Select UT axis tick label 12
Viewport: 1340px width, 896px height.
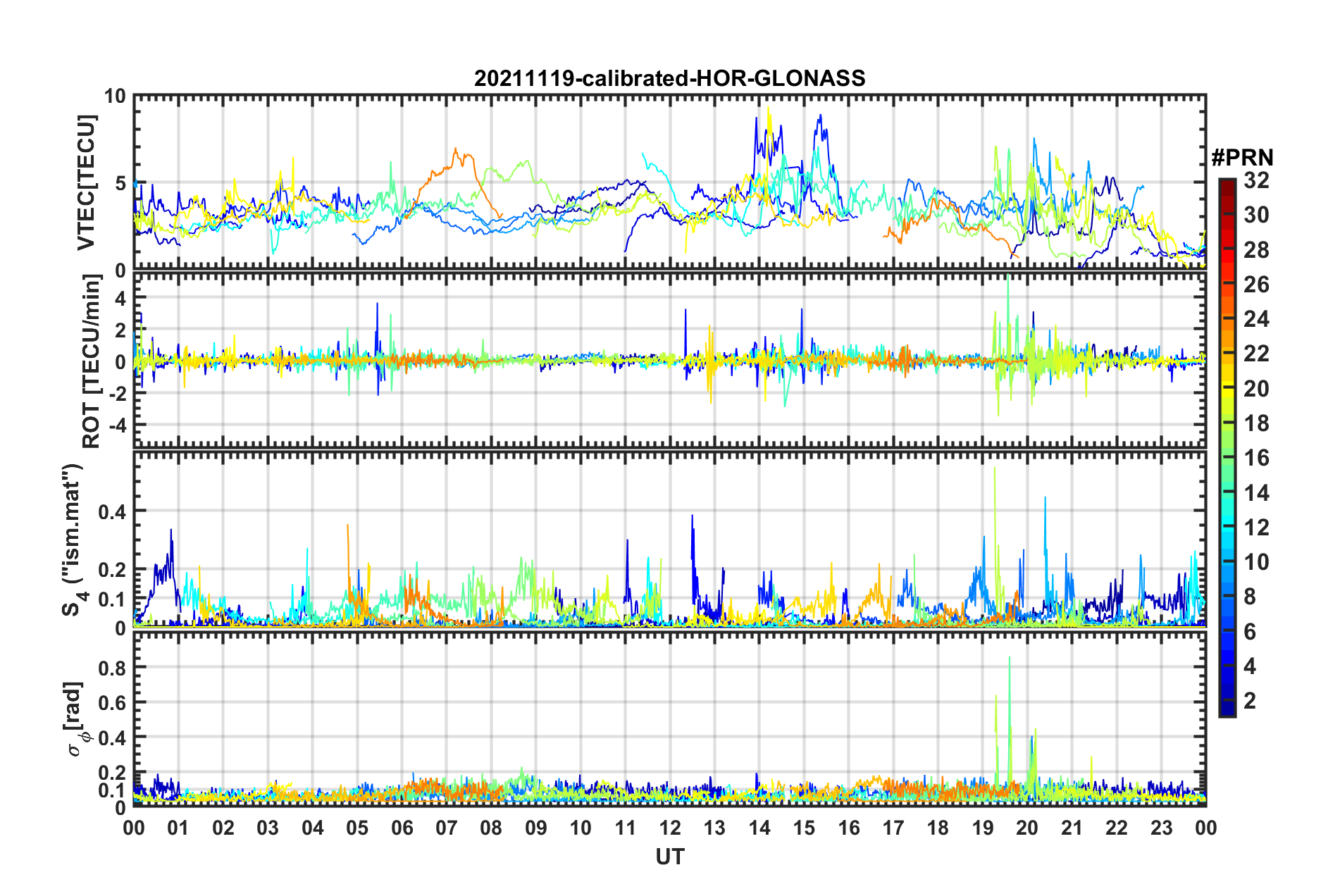(x=670, y=828)
